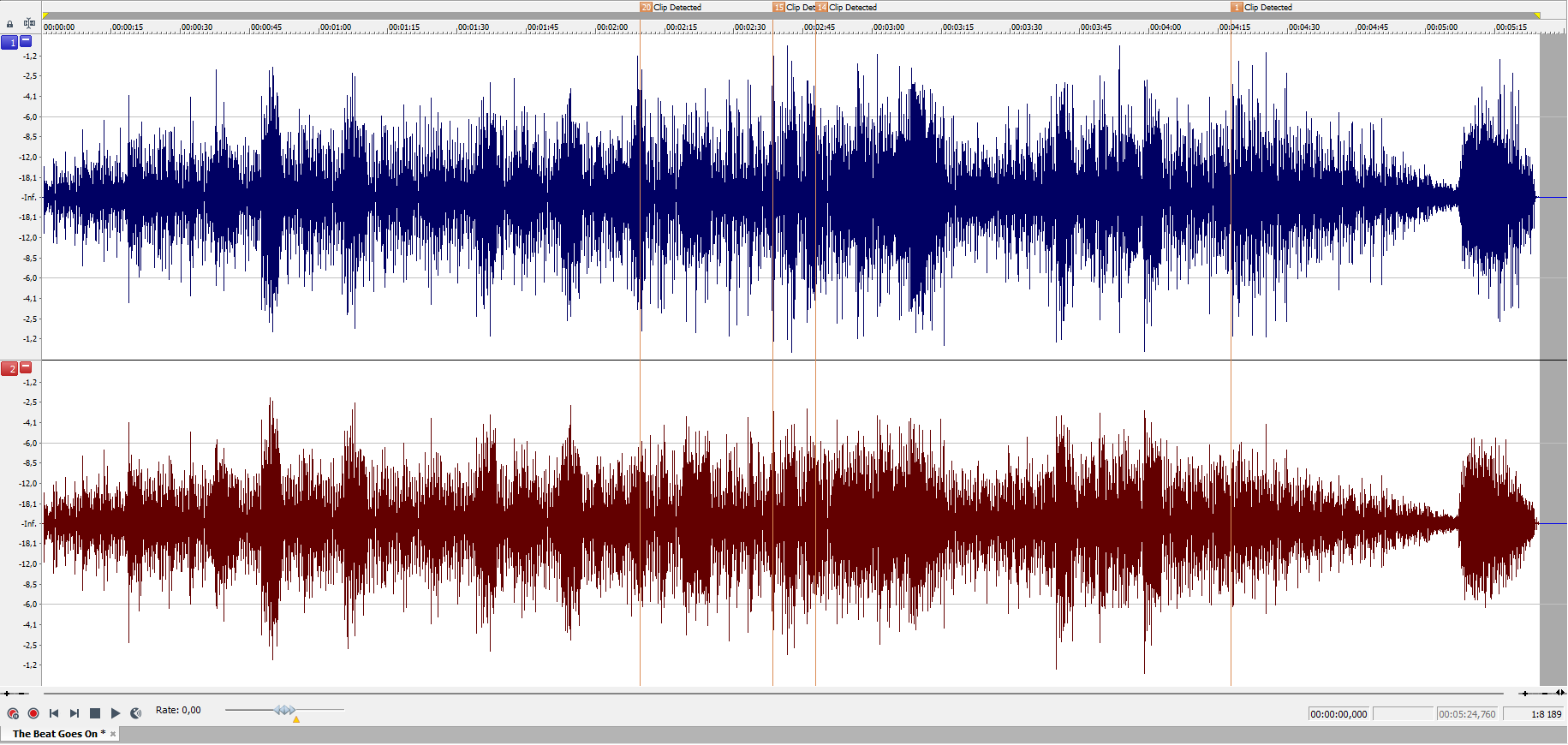Select the clip marker numbered 15

(x=778, y=7)
